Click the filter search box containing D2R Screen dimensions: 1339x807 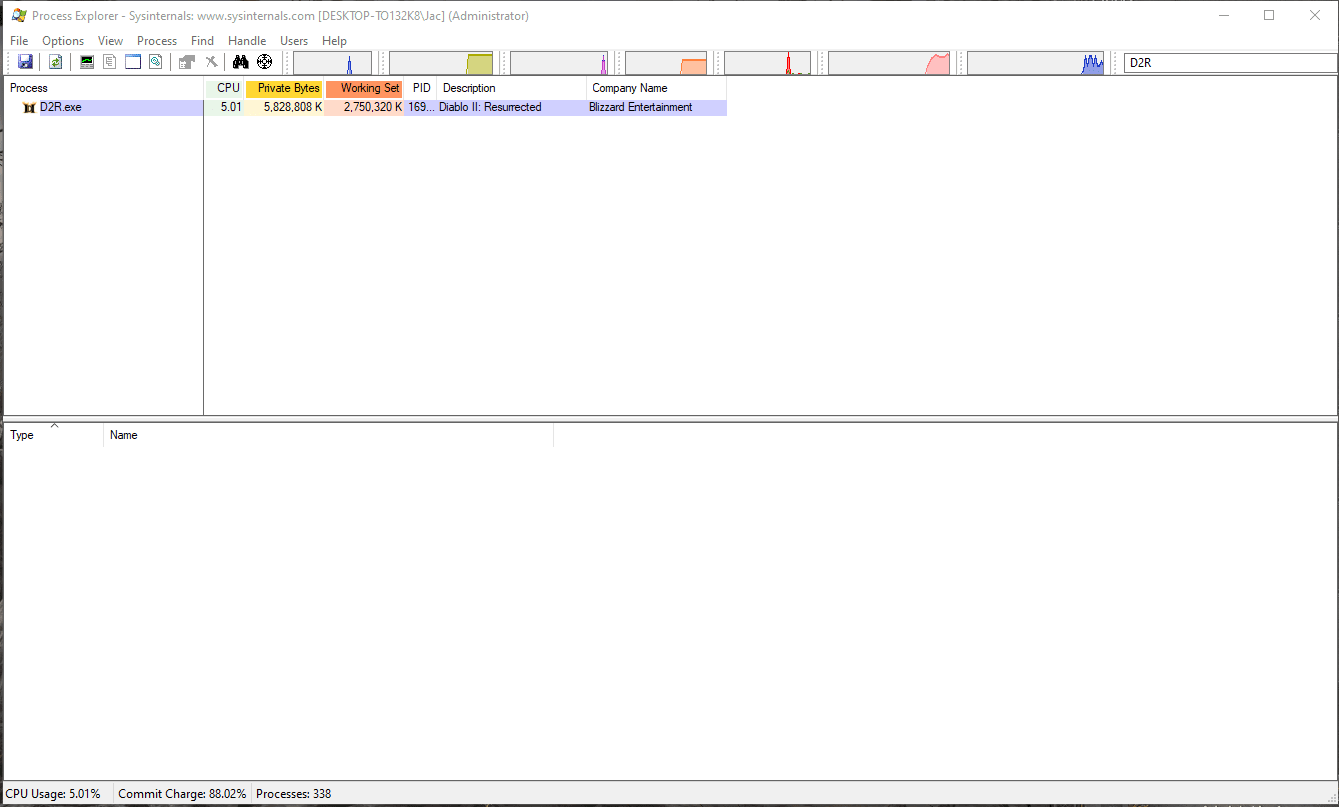pyautogui.click(x=1230, y=63)
